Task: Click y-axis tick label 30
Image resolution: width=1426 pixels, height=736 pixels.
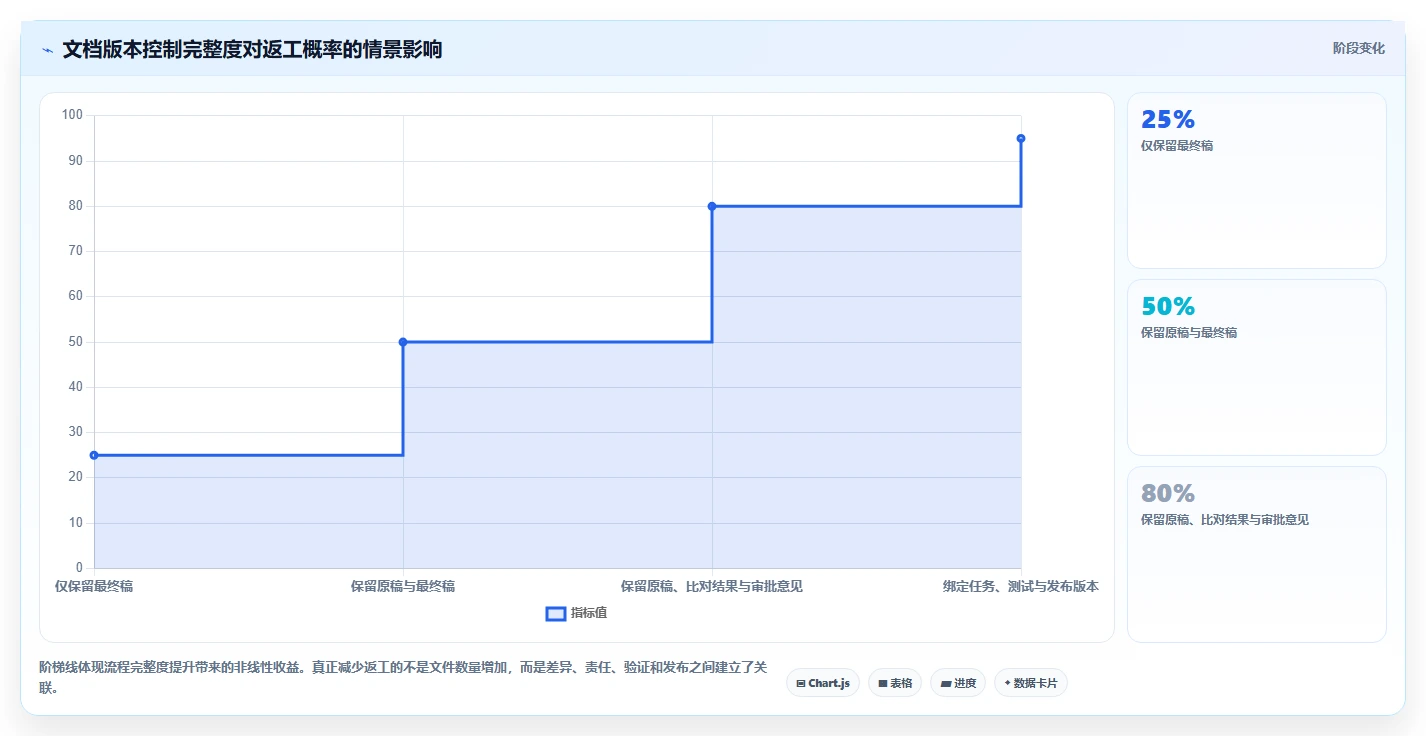Action: tap(75, 432)
